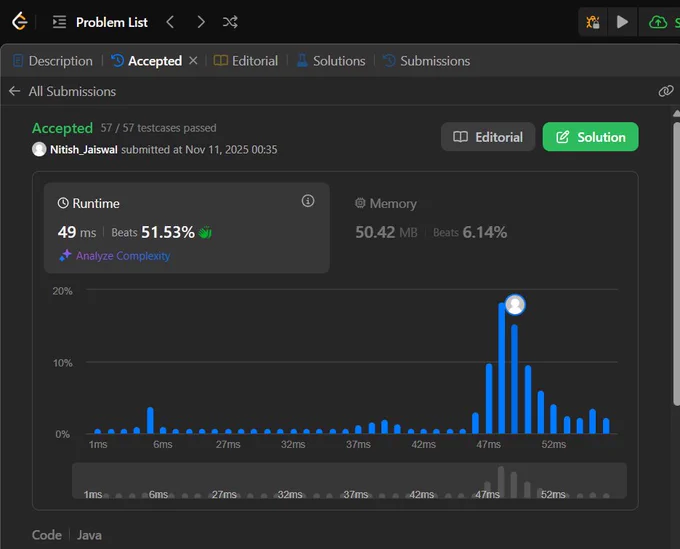Click the Editorial button near Solution
Image resolution: width=680 pixels, height=549 pixels.
pyautogui.click(x=488, y=137)
